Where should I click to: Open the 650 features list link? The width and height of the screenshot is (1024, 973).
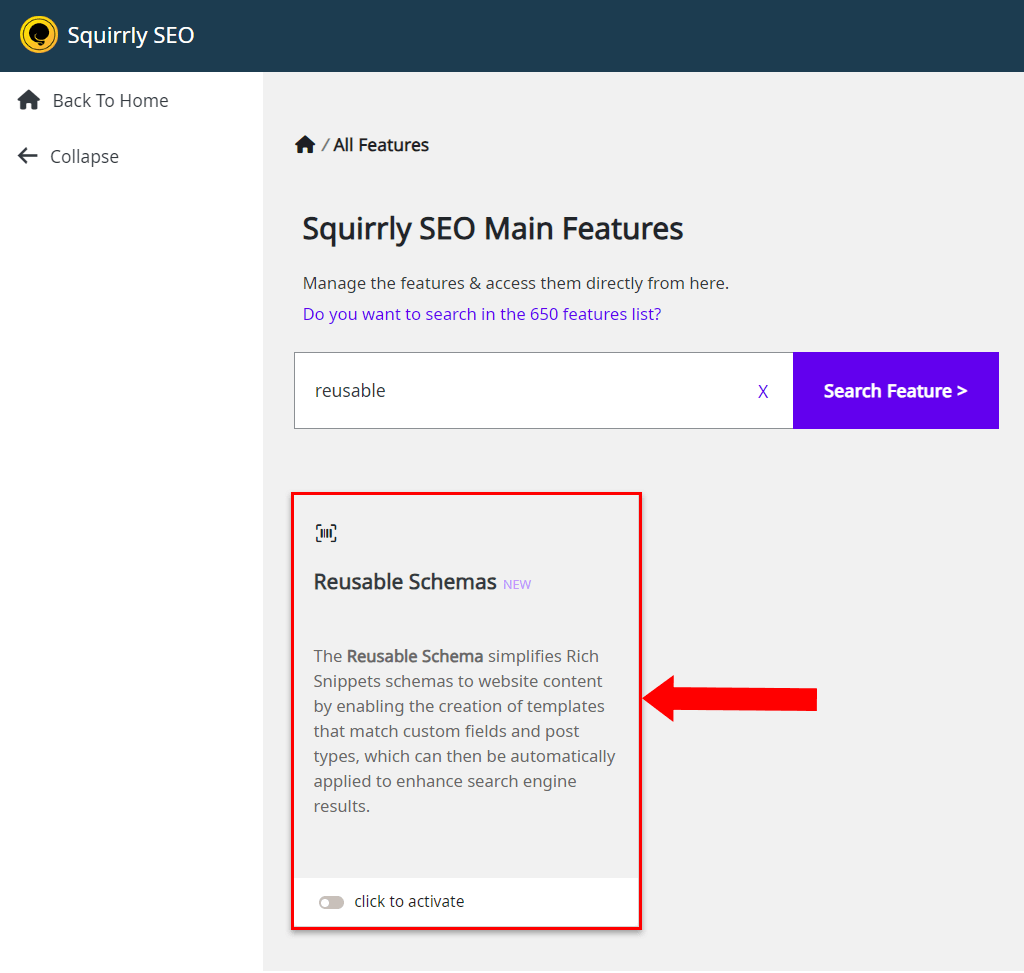pos(482,314)
